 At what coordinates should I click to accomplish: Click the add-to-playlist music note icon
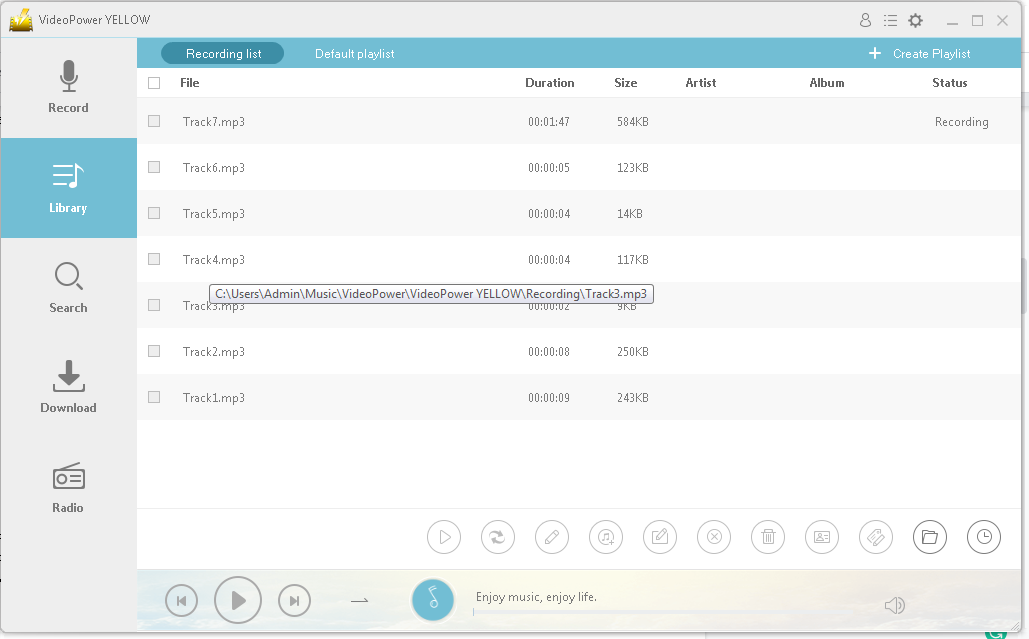(x=606, y=537)
